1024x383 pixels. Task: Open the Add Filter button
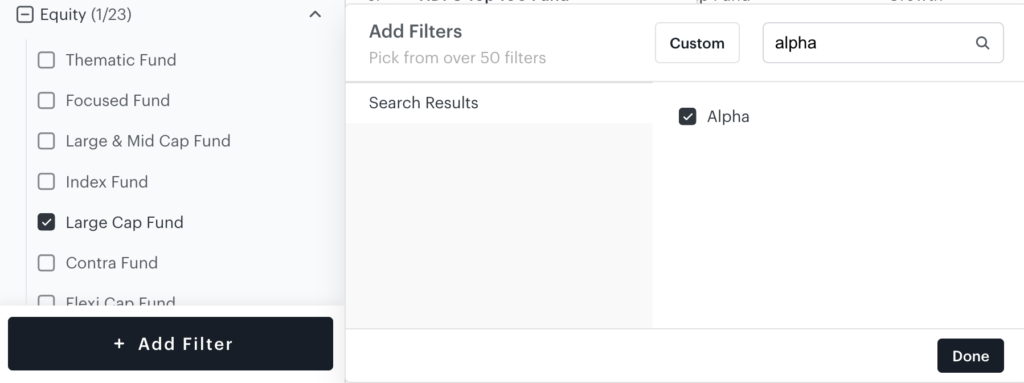click(x=170, y=344)
